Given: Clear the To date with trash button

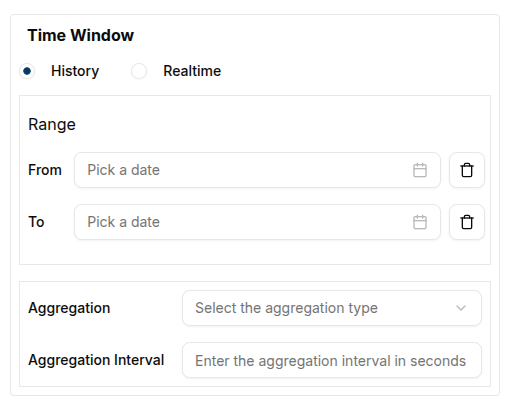Looking at the screenshot, I should pyautogui.click(x=467, y=222).
